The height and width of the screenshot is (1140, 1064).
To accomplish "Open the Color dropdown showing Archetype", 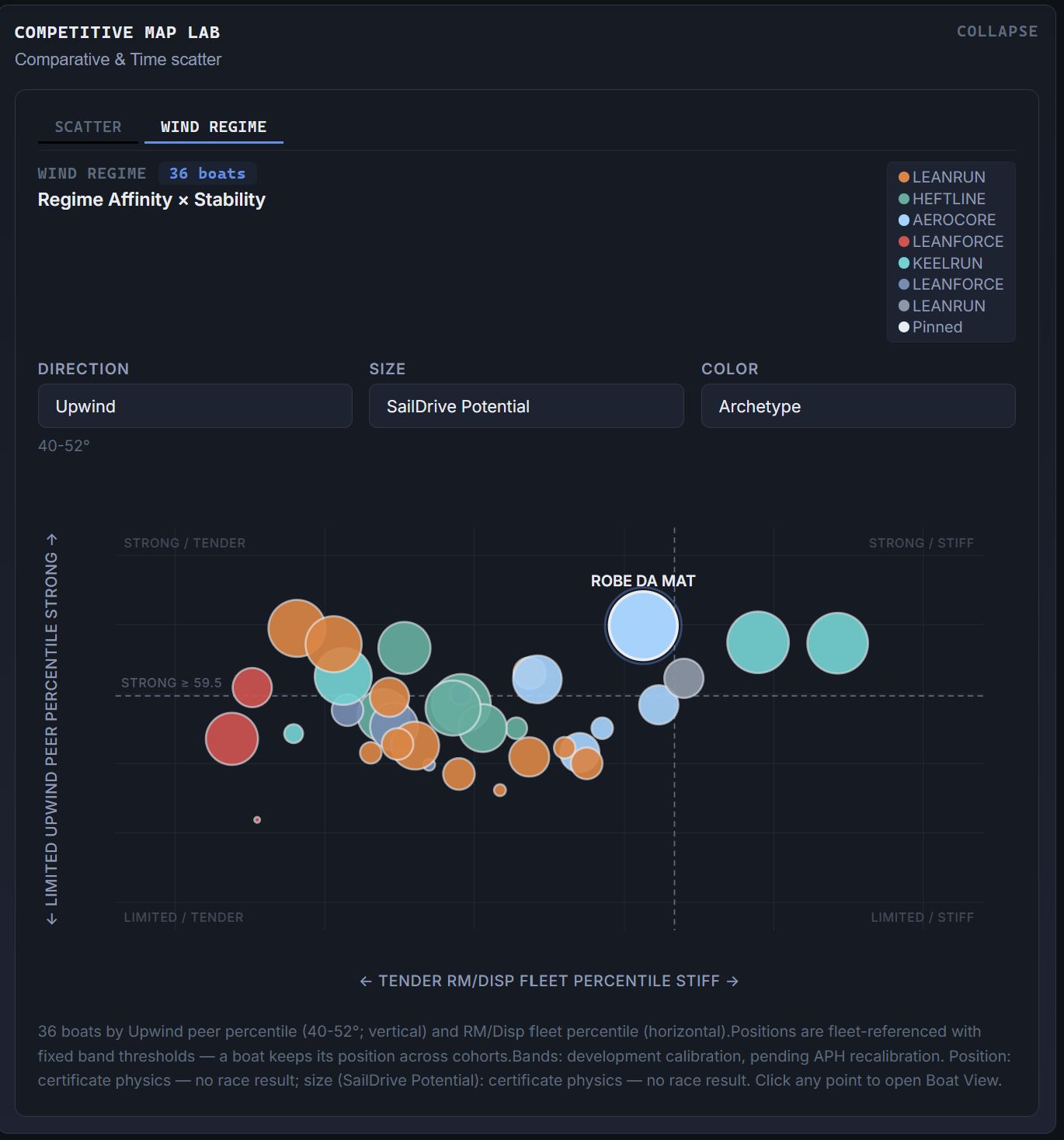I will [858, 405].
